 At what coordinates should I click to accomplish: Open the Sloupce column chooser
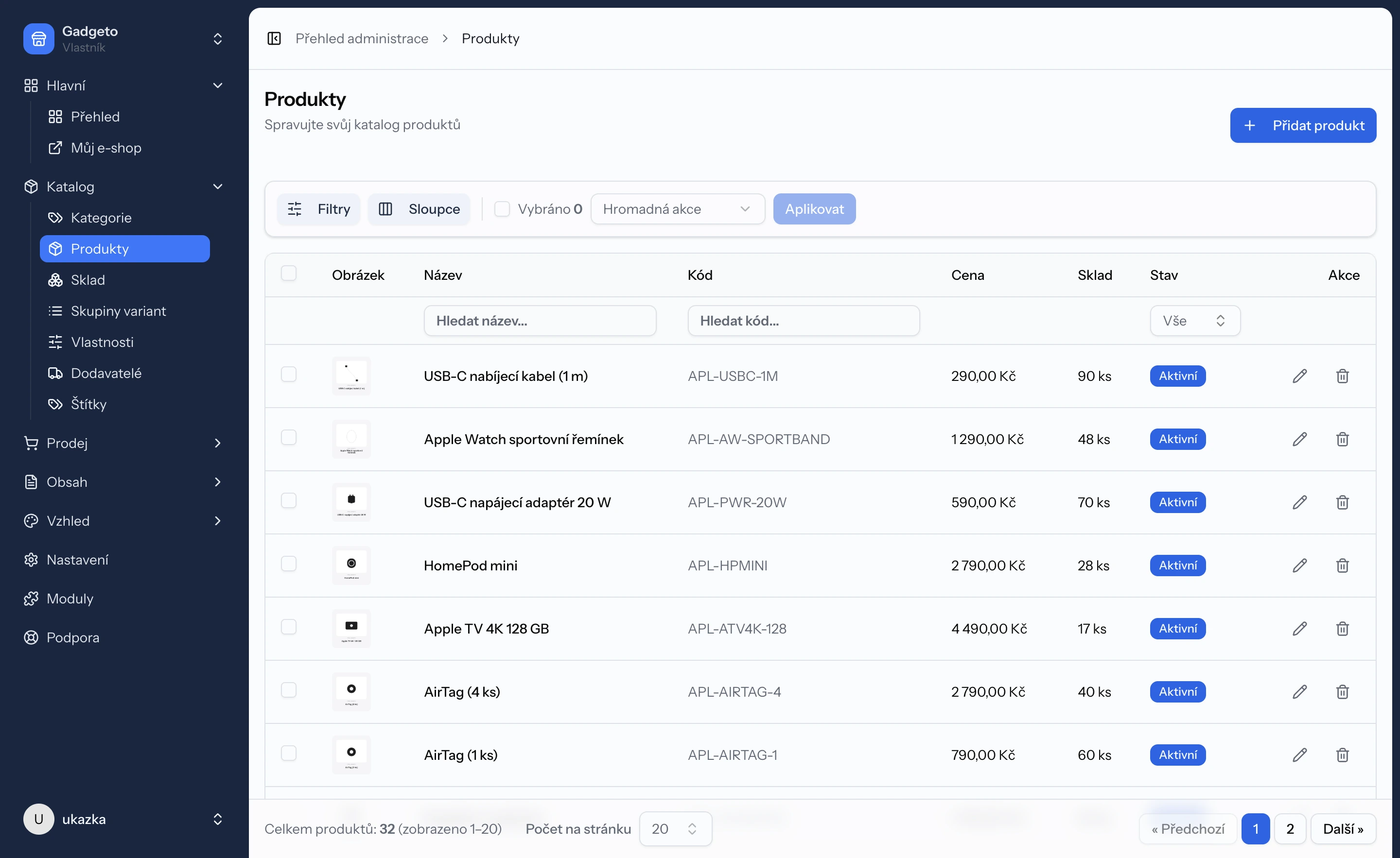pos(419,209)
